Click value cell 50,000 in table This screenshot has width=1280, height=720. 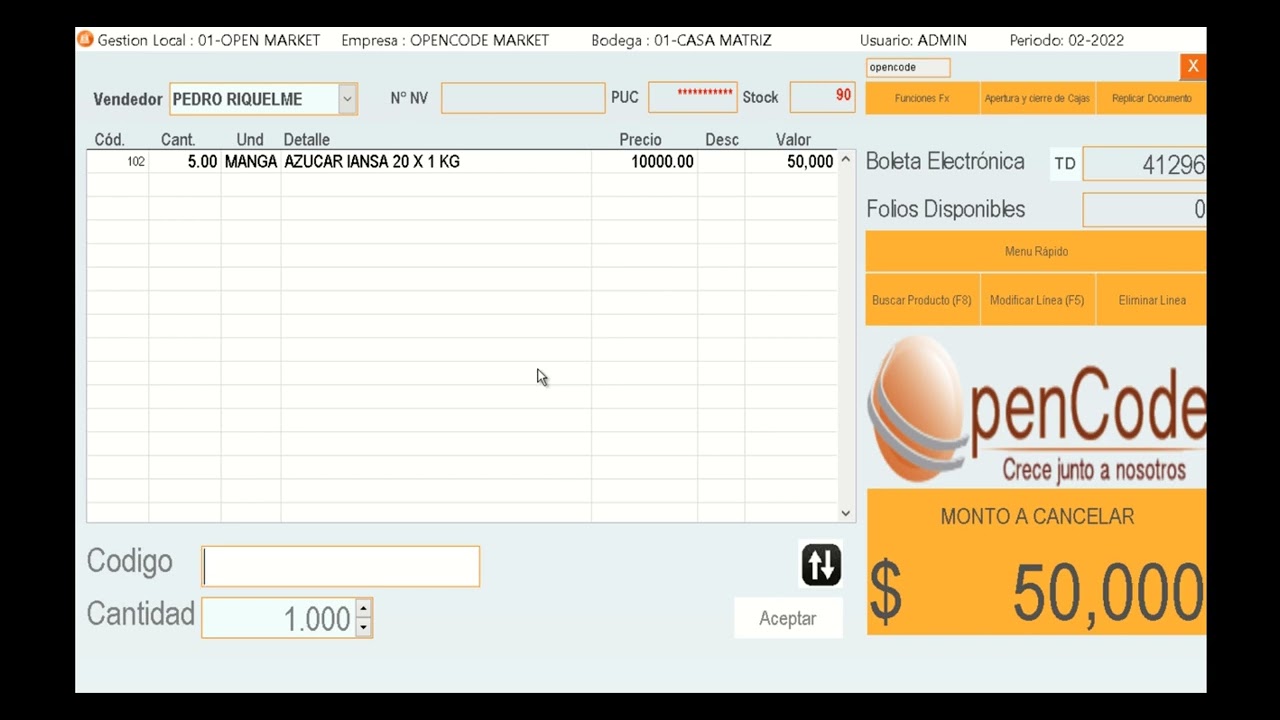point(791,161)
